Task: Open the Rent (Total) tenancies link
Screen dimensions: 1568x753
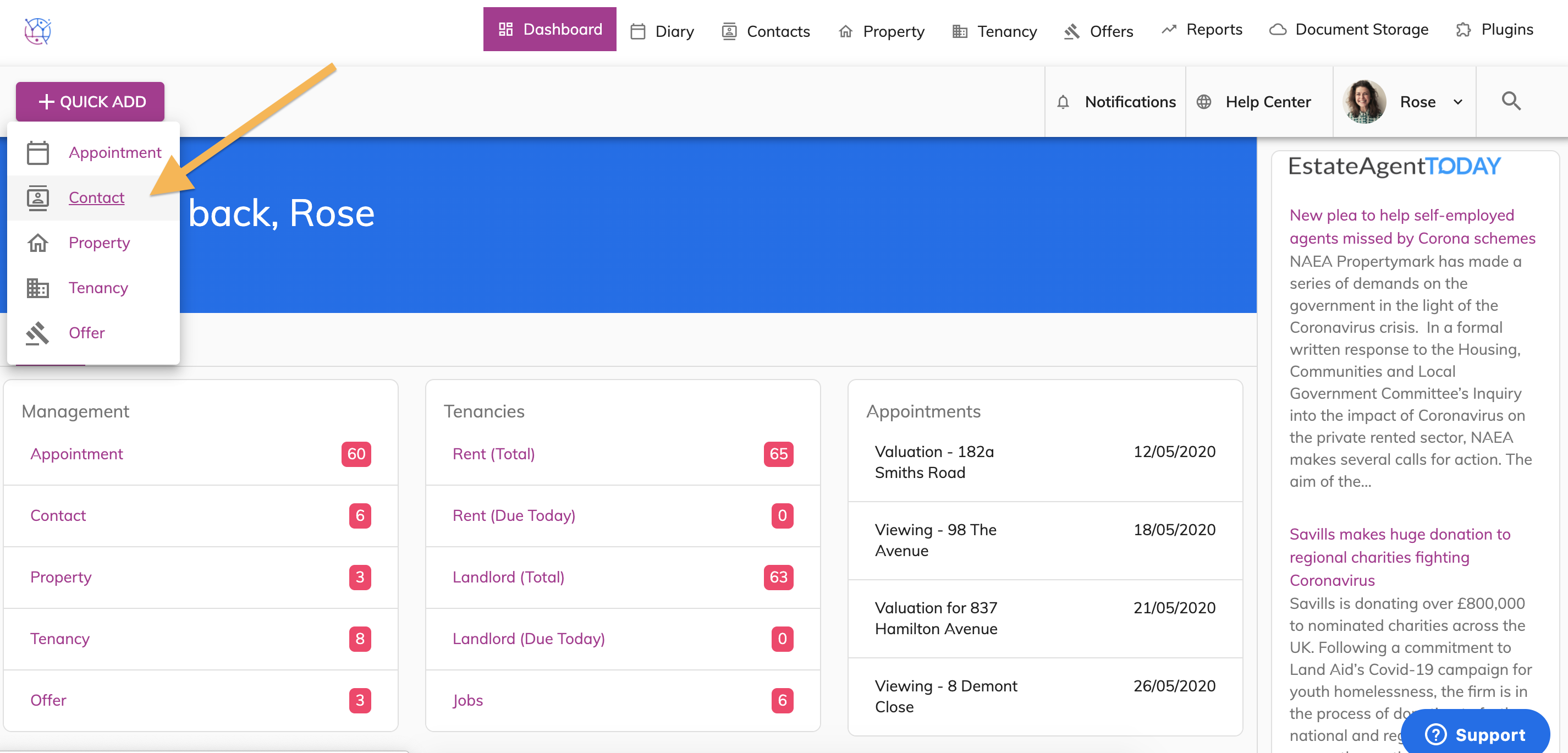Action: click(493, 454)
